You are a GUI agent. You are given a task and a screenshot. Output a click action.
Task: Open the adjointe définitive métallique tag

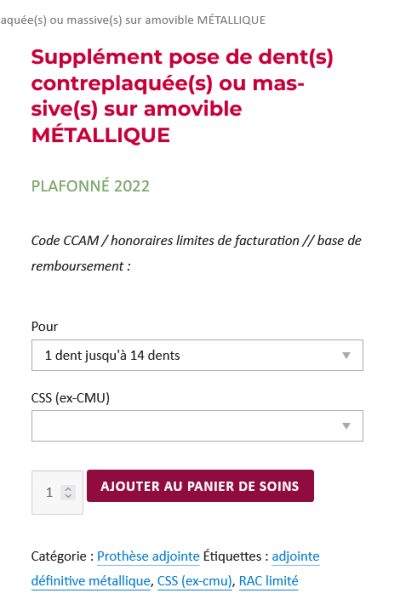click(x=175, y=568)
